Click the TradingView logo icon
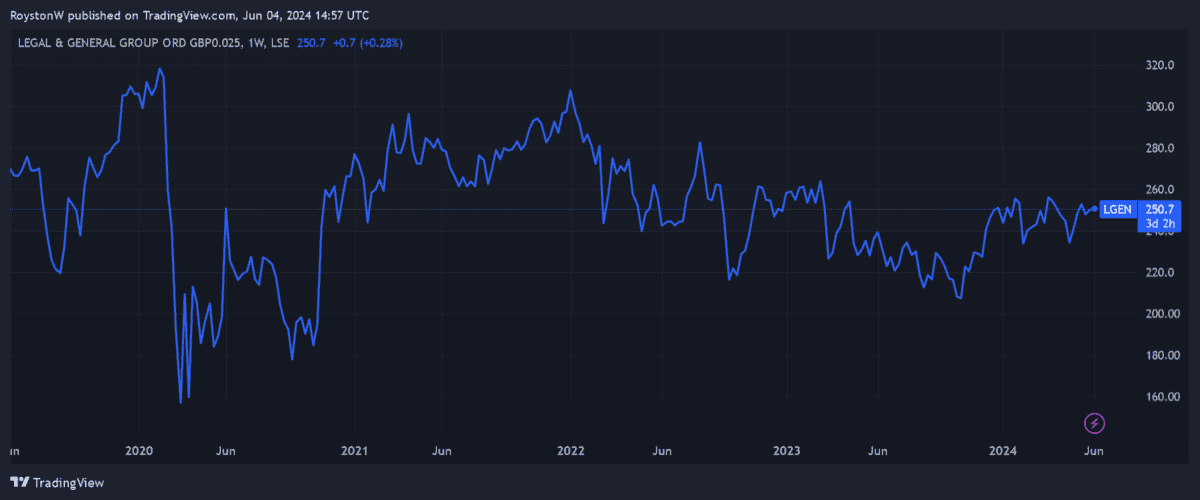This screenshot has height=500, width=1200. [x=19, y=483]
